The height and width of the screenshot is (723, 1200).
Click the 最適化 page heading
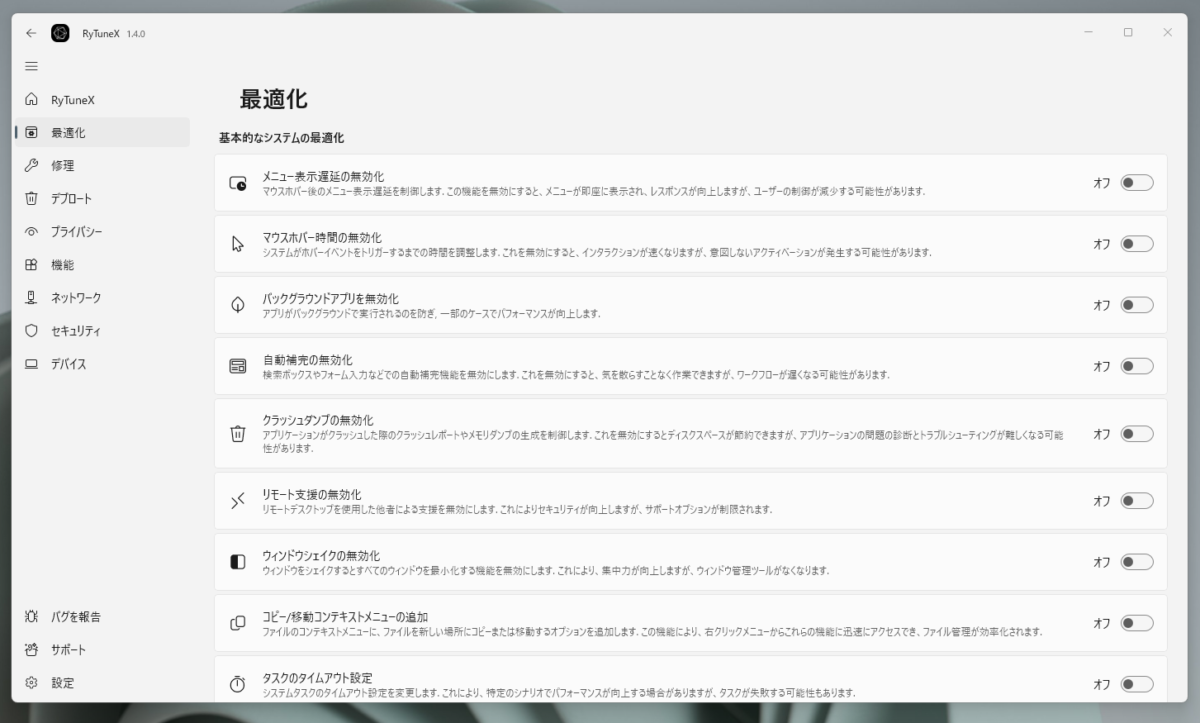coord(273,99)
